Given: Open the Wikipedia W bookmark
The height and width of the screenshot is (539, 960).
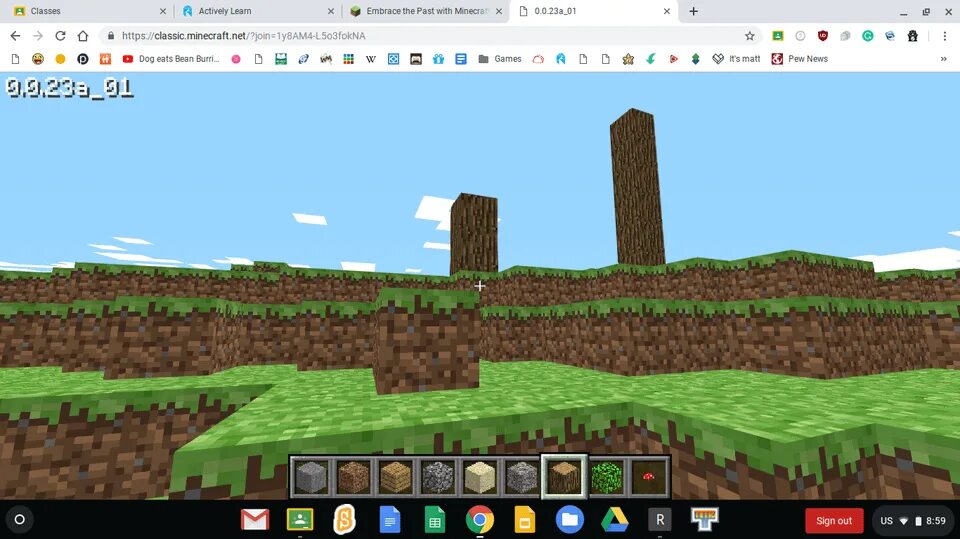Looking at the screenshot, I should point(370,59).
